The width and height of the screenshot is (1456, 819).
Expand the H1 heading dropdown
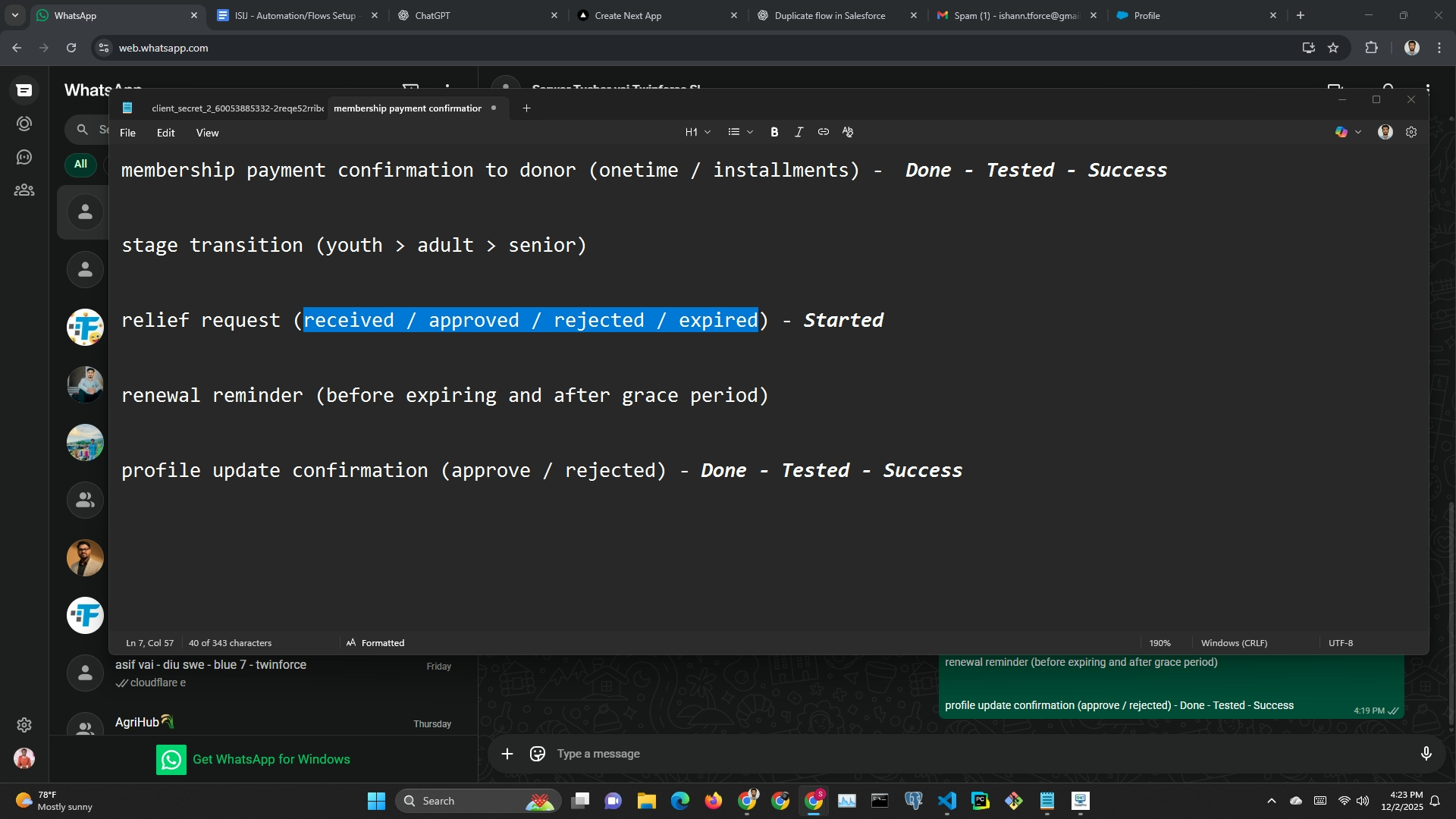698,132
